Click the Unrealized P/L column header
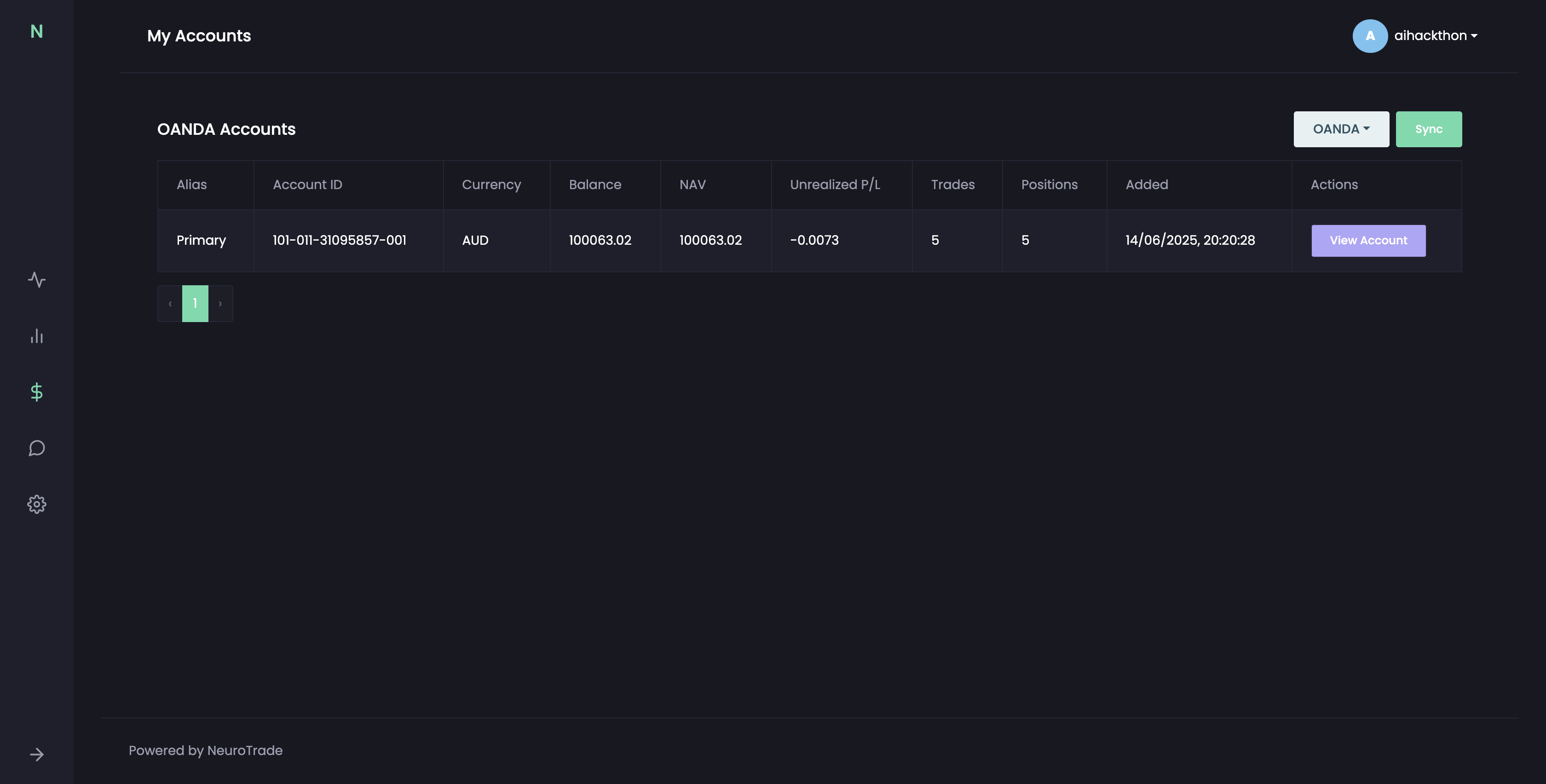Image resolution: width=1546 pixels, height=784 pixels. pyautogui.click(x=834, y=185)
